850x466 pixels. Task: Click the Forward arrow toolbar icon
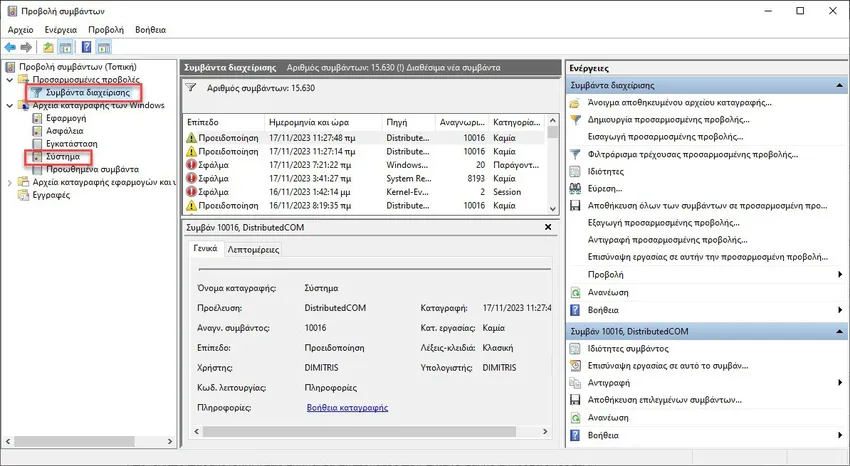point(26,48)
